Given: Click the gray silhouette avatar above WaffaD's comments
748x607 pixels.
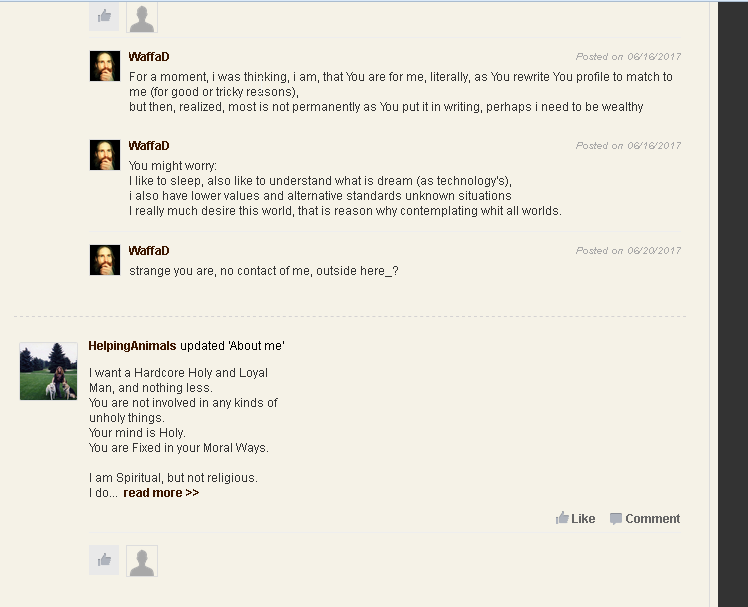Looking at the screenshot, I should click(142, 17).
